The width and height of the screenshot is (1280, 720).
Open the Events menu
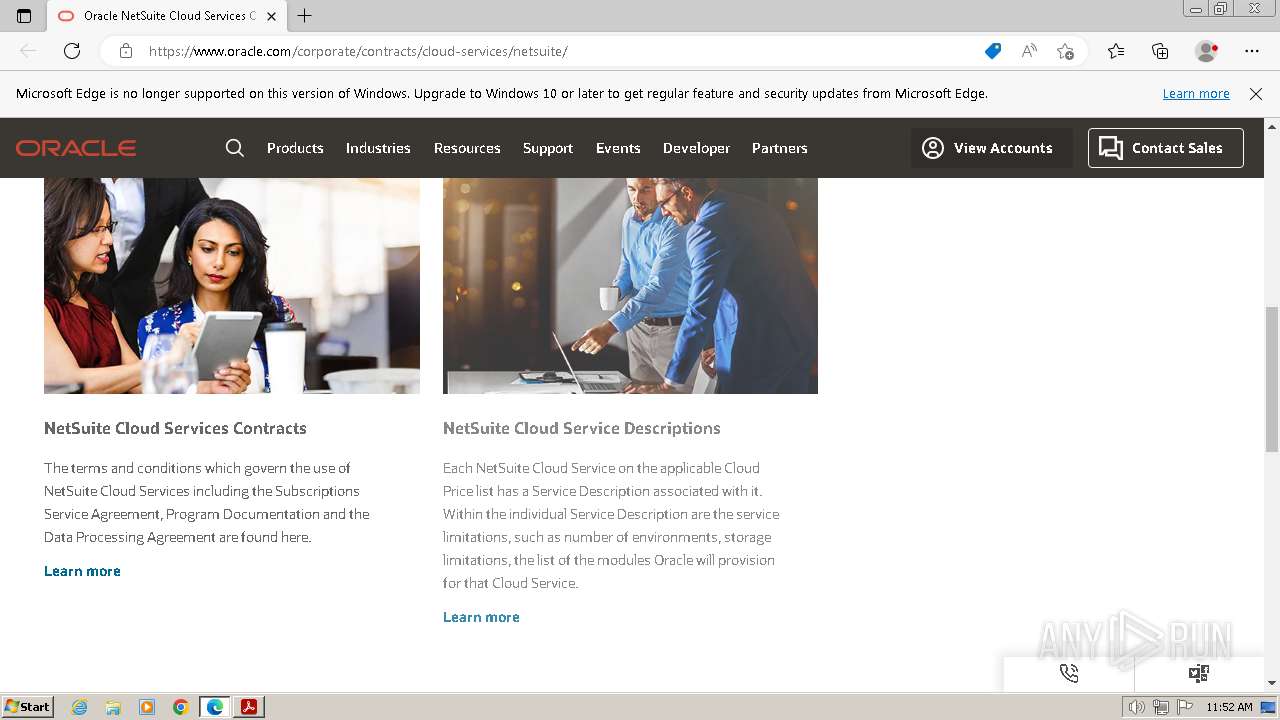click(618, 148)
